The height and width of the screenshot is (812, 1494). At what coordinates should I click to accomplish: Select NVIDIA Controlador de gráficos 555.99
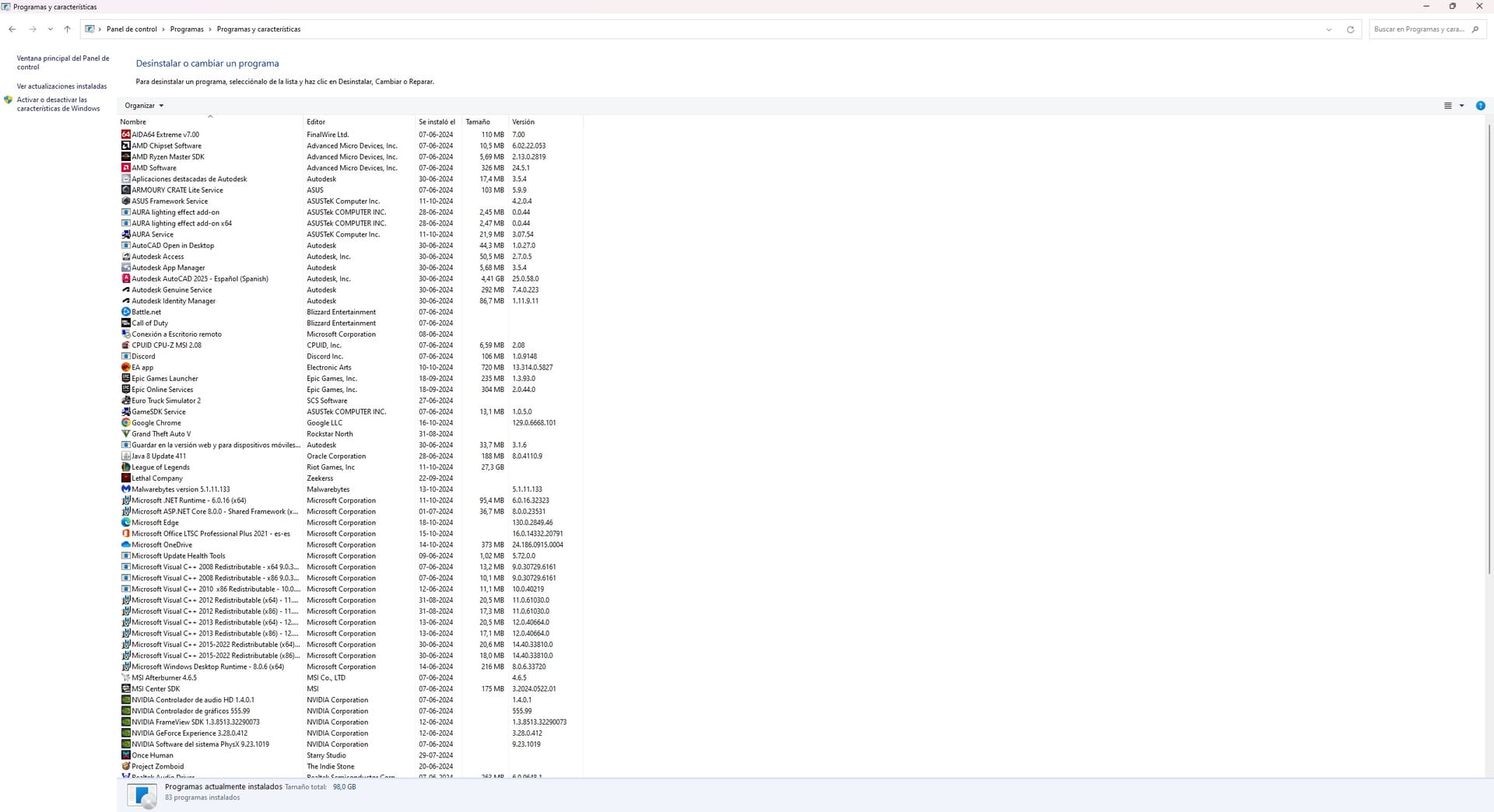pyautogui.click(x=350, y=711)
